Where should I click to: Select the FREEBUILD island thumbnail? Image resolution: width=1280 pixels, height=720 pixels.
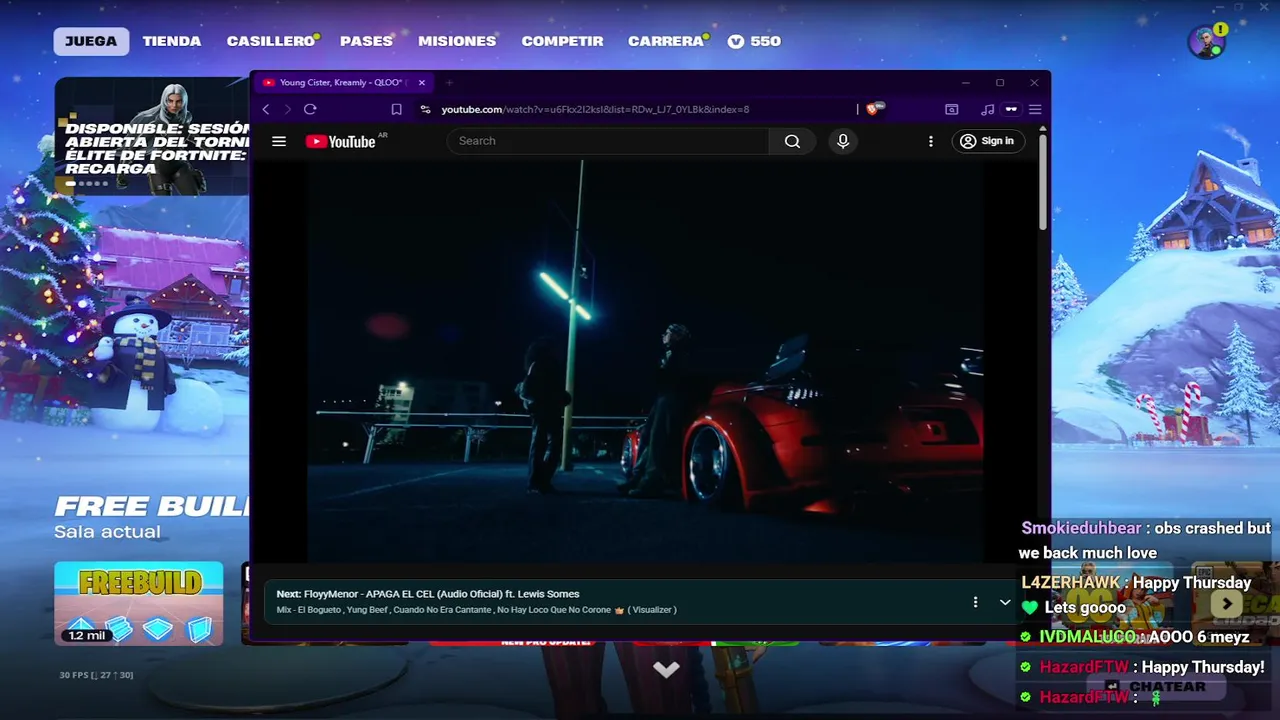[x=139, y=603]
